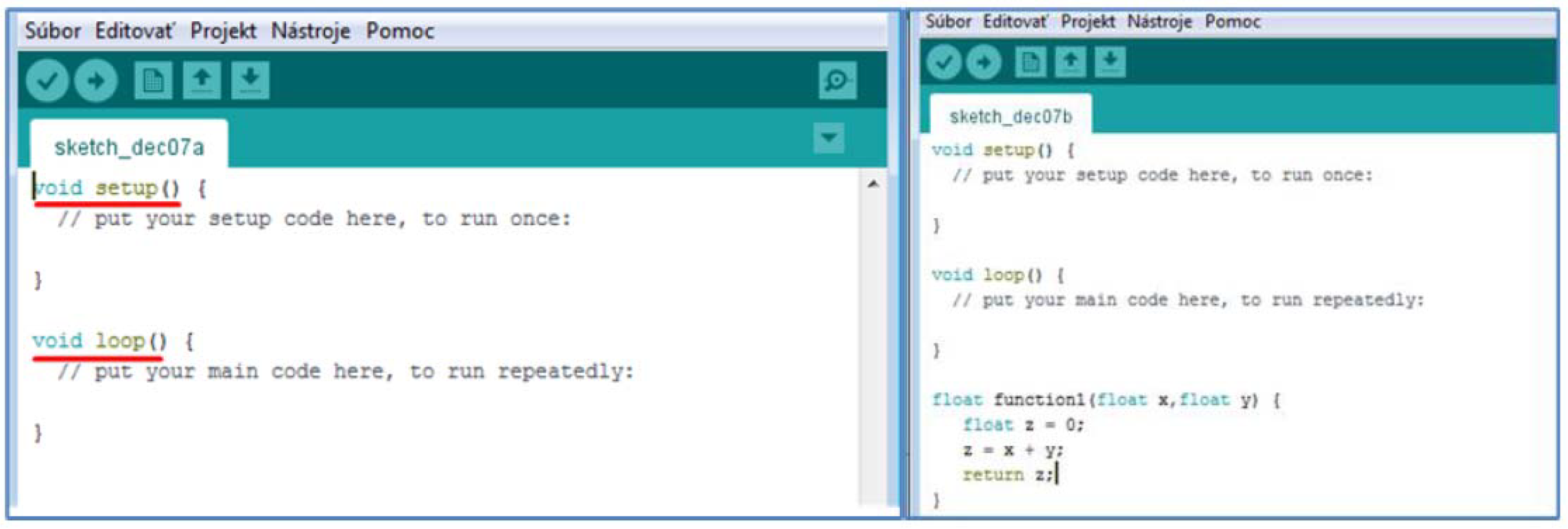Click Open sketch up-arrow icon, left window
The height and width of the screenshot is (529, 1568).
[202, 81]
